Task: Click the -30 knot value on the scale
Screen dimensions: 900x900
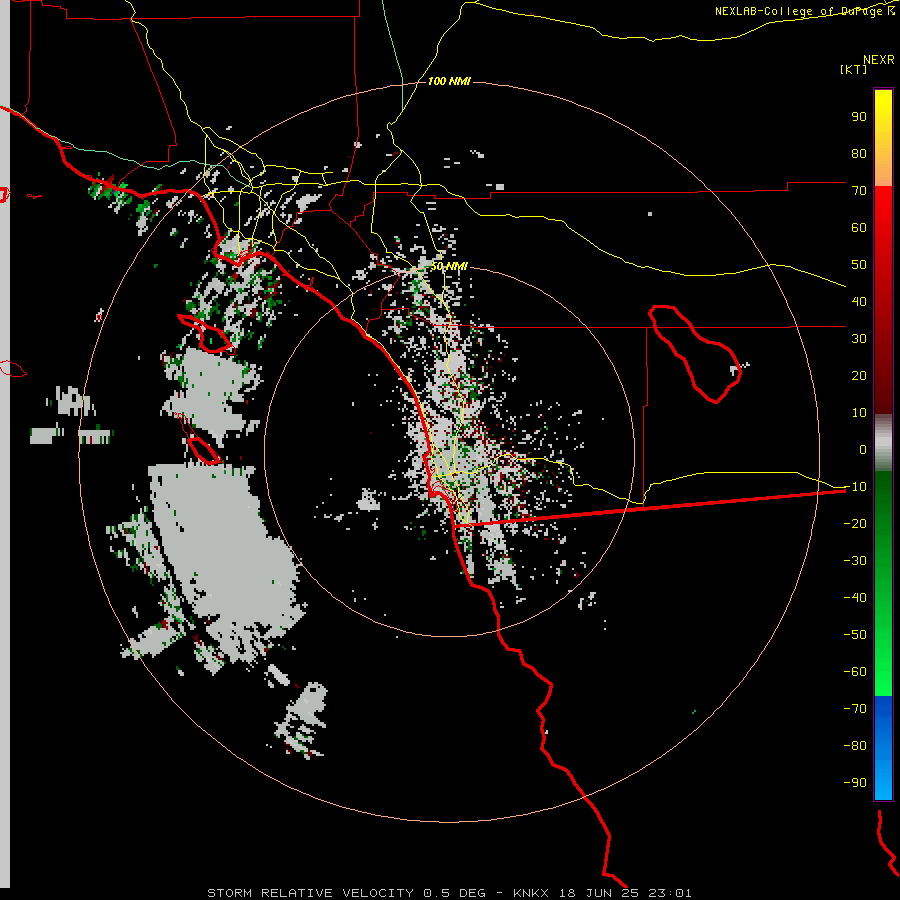Action: click(855, 561)
